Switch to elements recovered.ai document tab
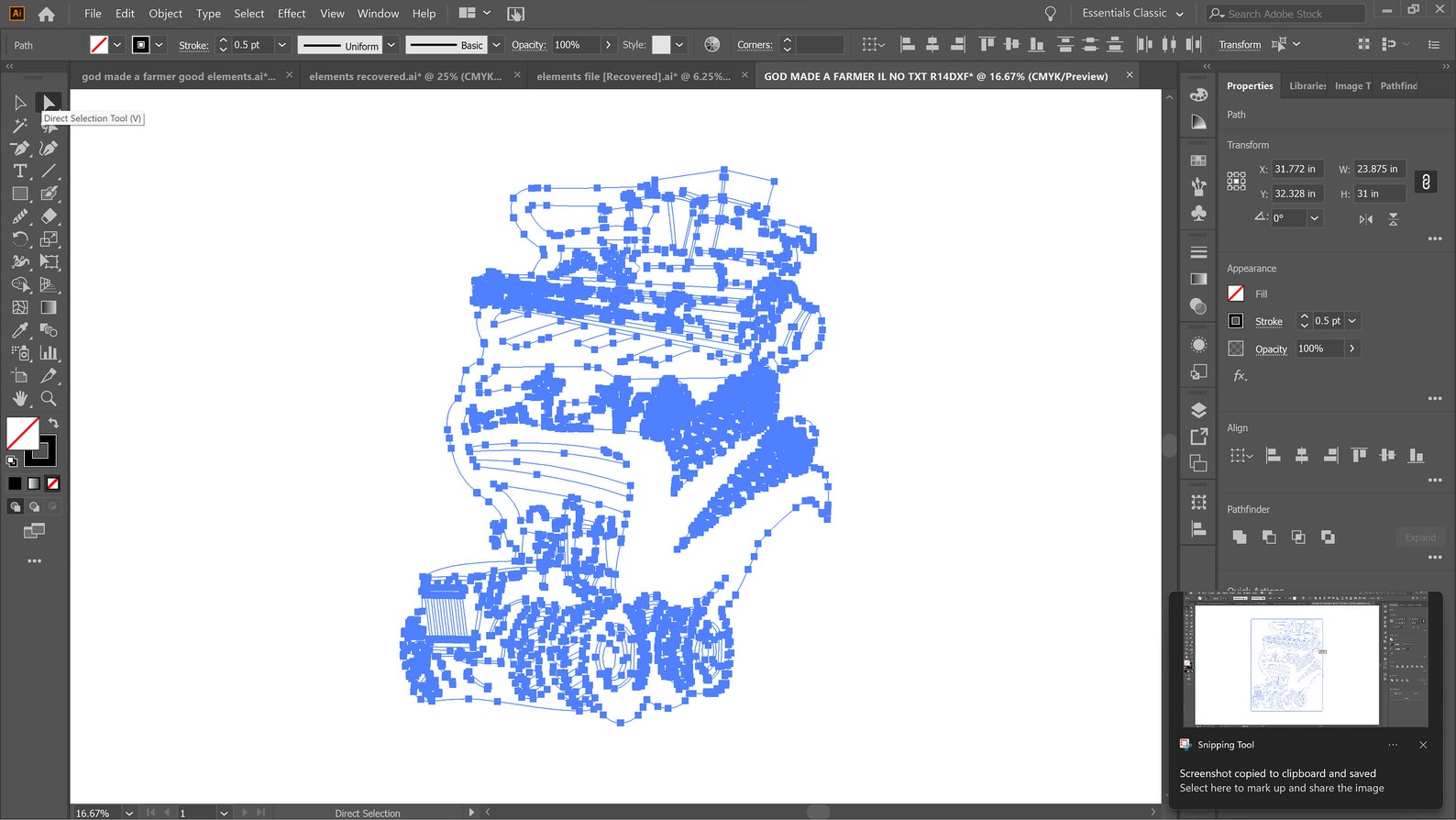Viewport: 1456px width, 820px height. 405,76
